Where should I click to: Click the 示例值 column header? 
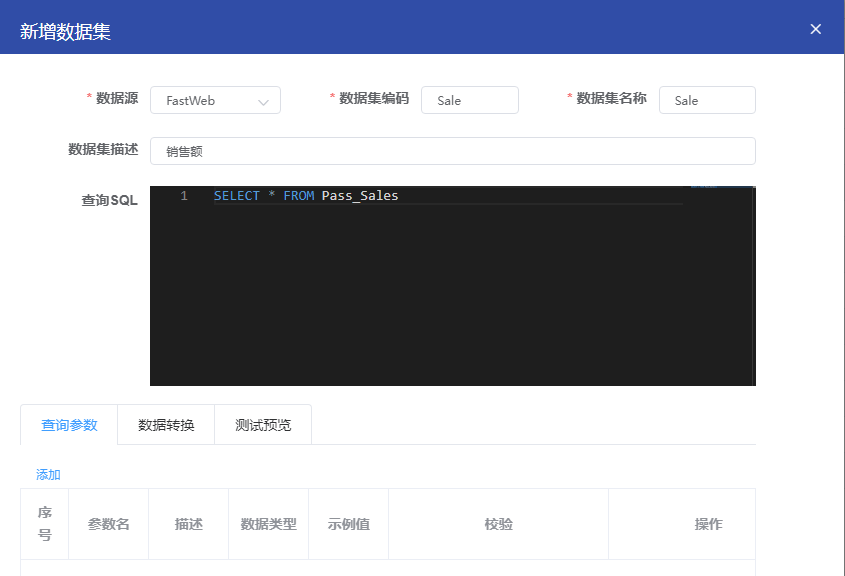click(x=348, y=524)
